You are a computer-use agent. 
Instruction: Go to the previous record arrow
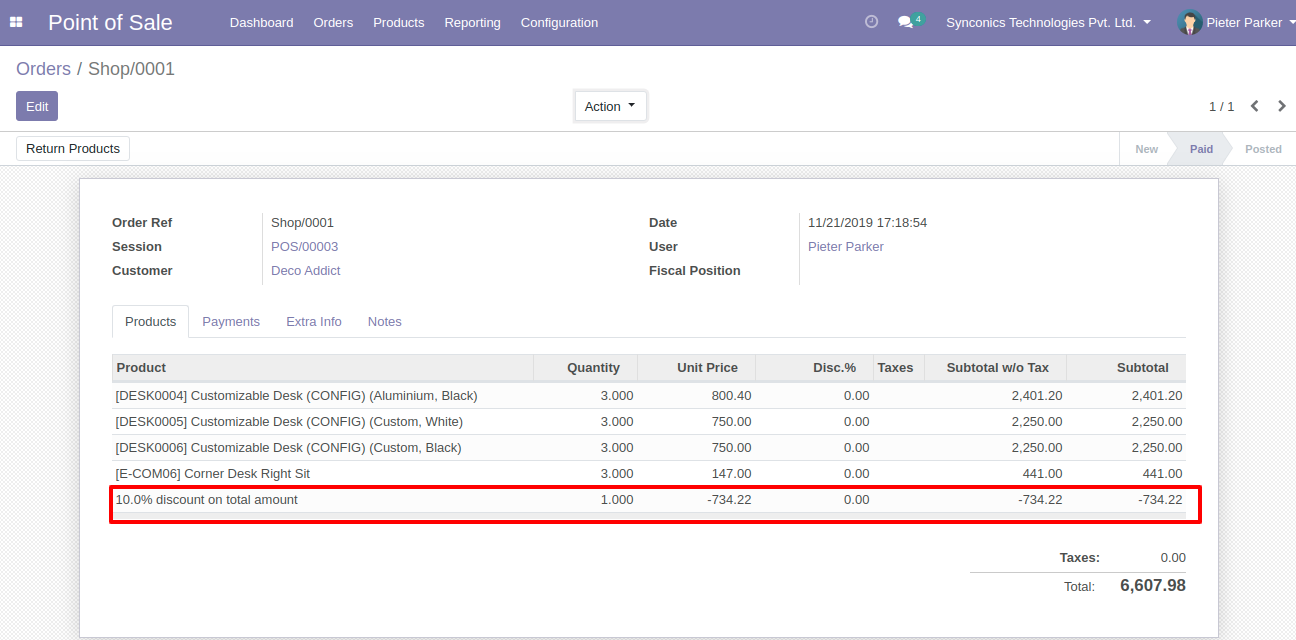(x=1254, y=106)
